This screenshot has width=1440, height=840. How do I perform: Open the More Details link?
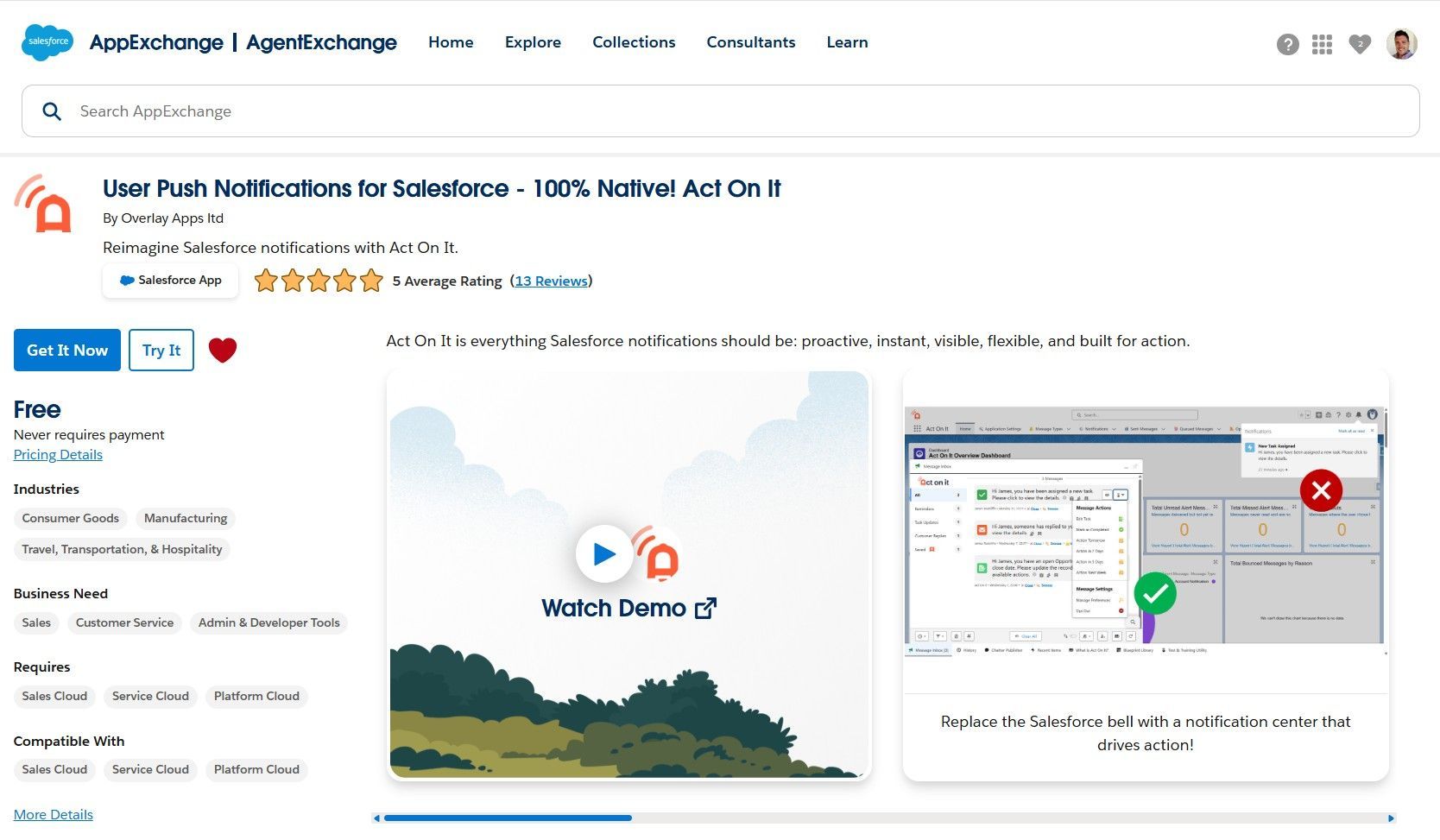click(x=54, y=814)
